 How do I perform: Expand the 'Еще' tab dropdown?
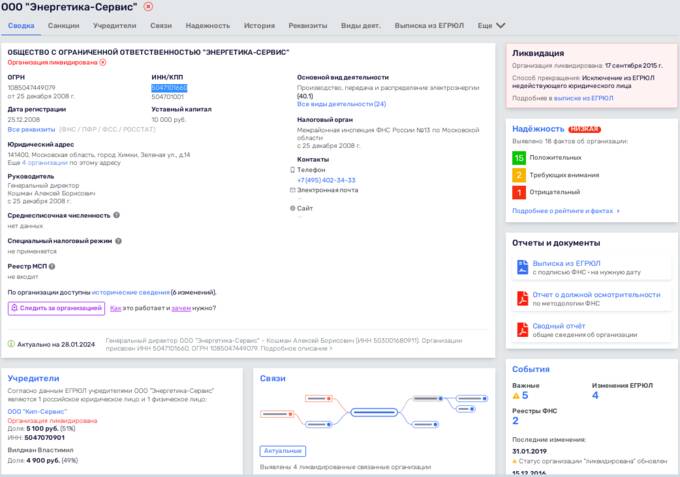pos(491,26)
